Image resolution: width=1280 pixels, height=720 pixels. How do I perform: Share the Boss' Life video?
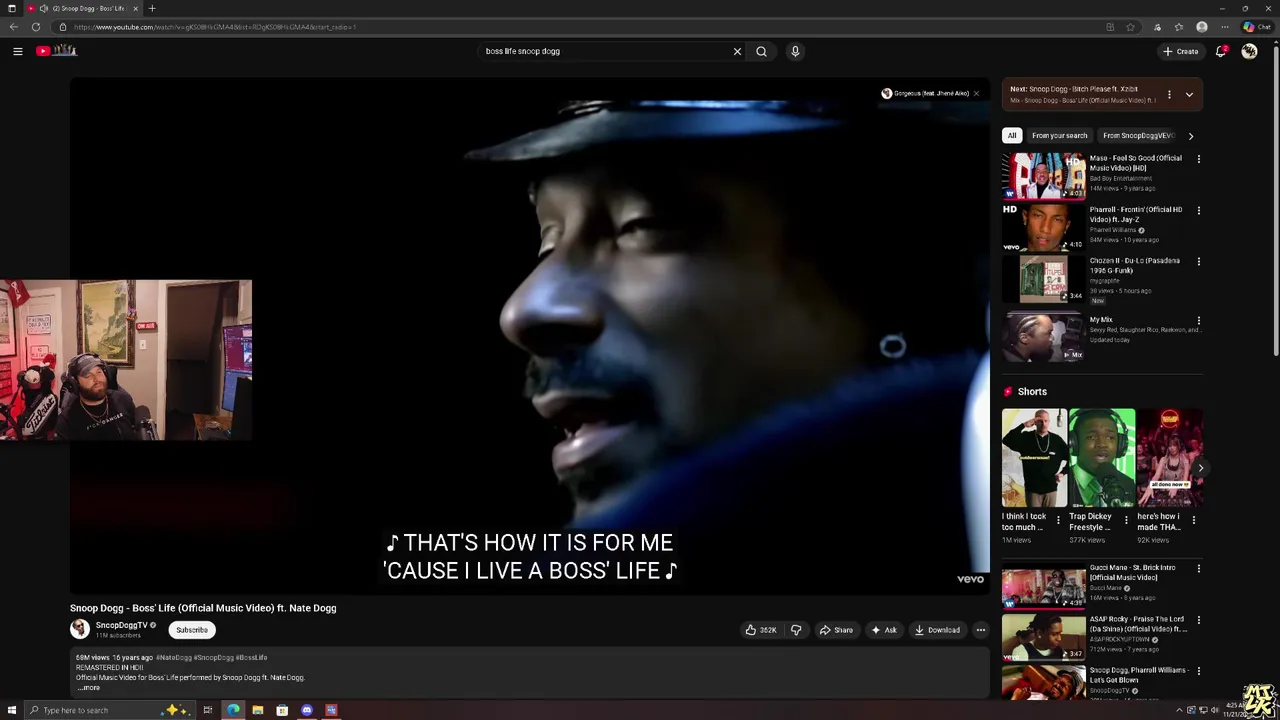[836, 630]
